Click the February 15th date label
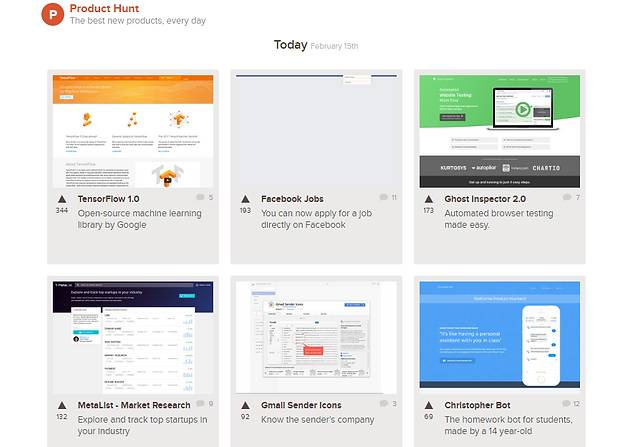 334,46
